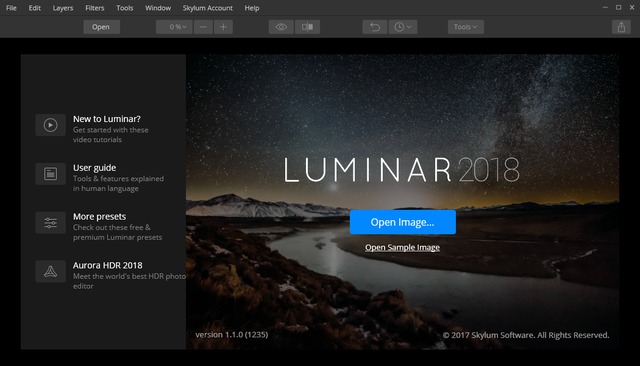Viewport: 640px width, 366px height.
Task: Close the Luminar window
Action: (x=632, y=7)
